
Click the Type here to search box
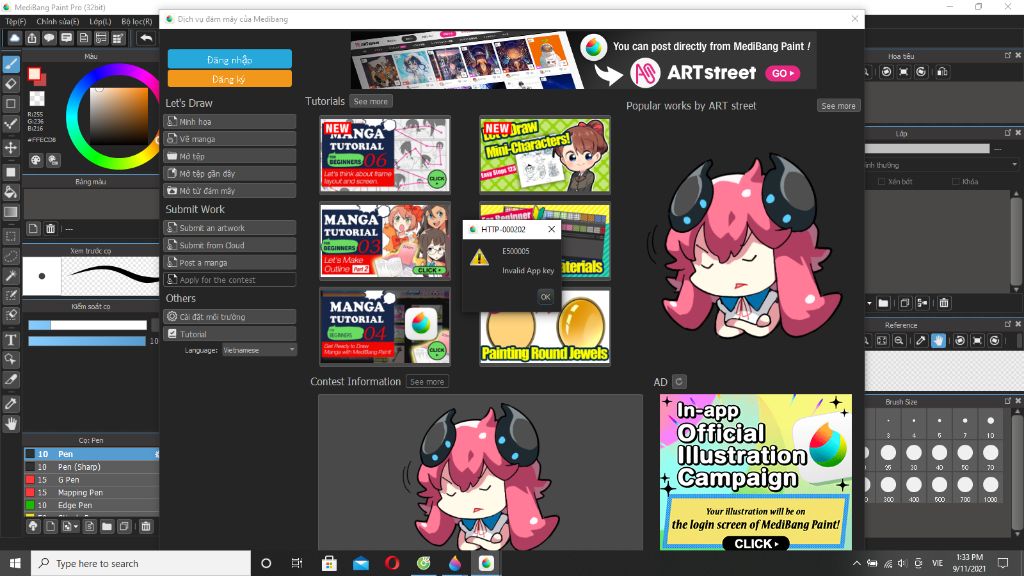[140, 563]
